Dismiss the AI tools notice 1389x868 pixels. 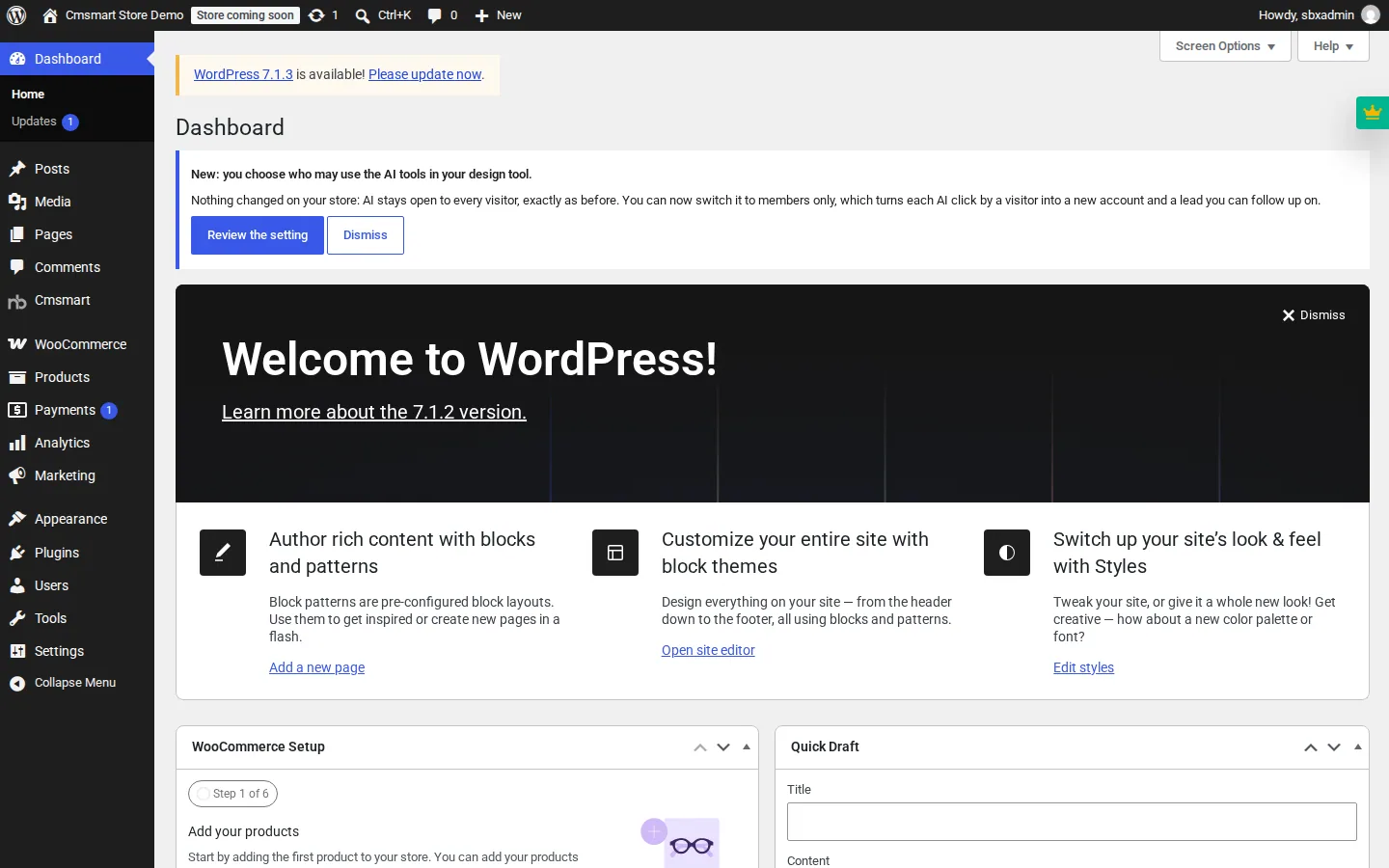tap(366, 235)
